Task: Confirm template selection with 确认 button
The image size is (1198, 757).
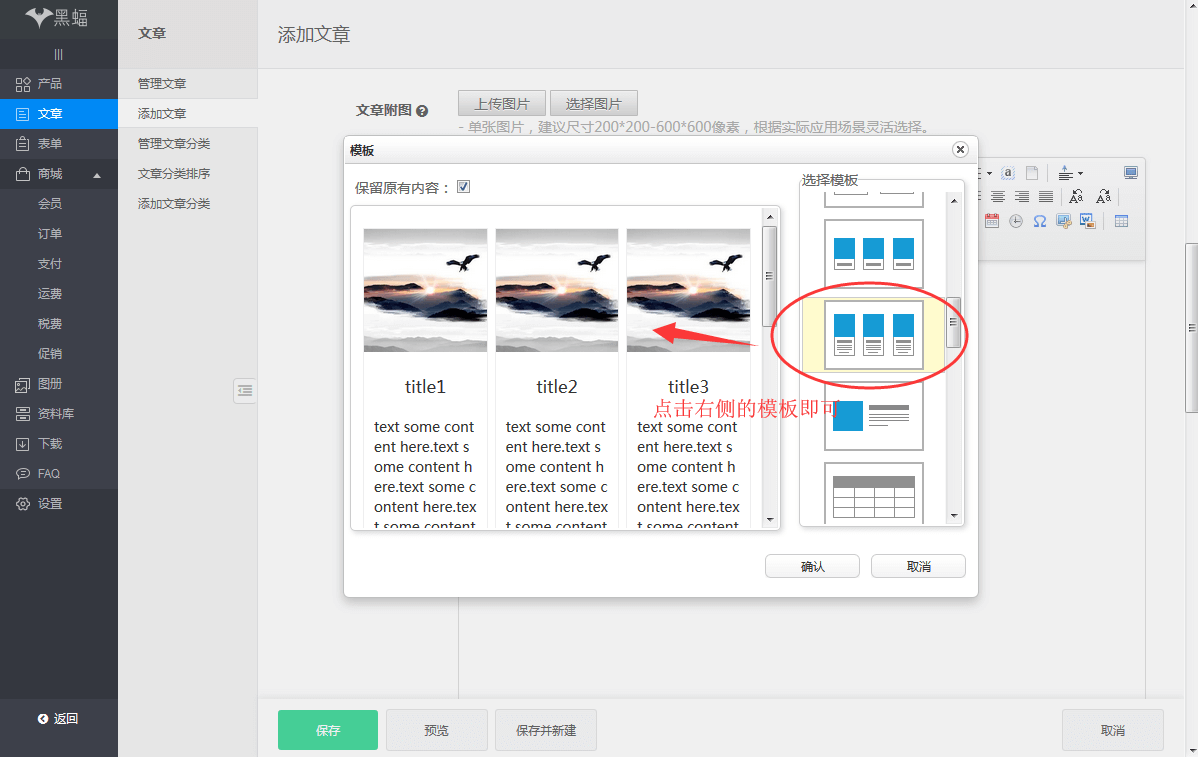Action: pos(812,566)
